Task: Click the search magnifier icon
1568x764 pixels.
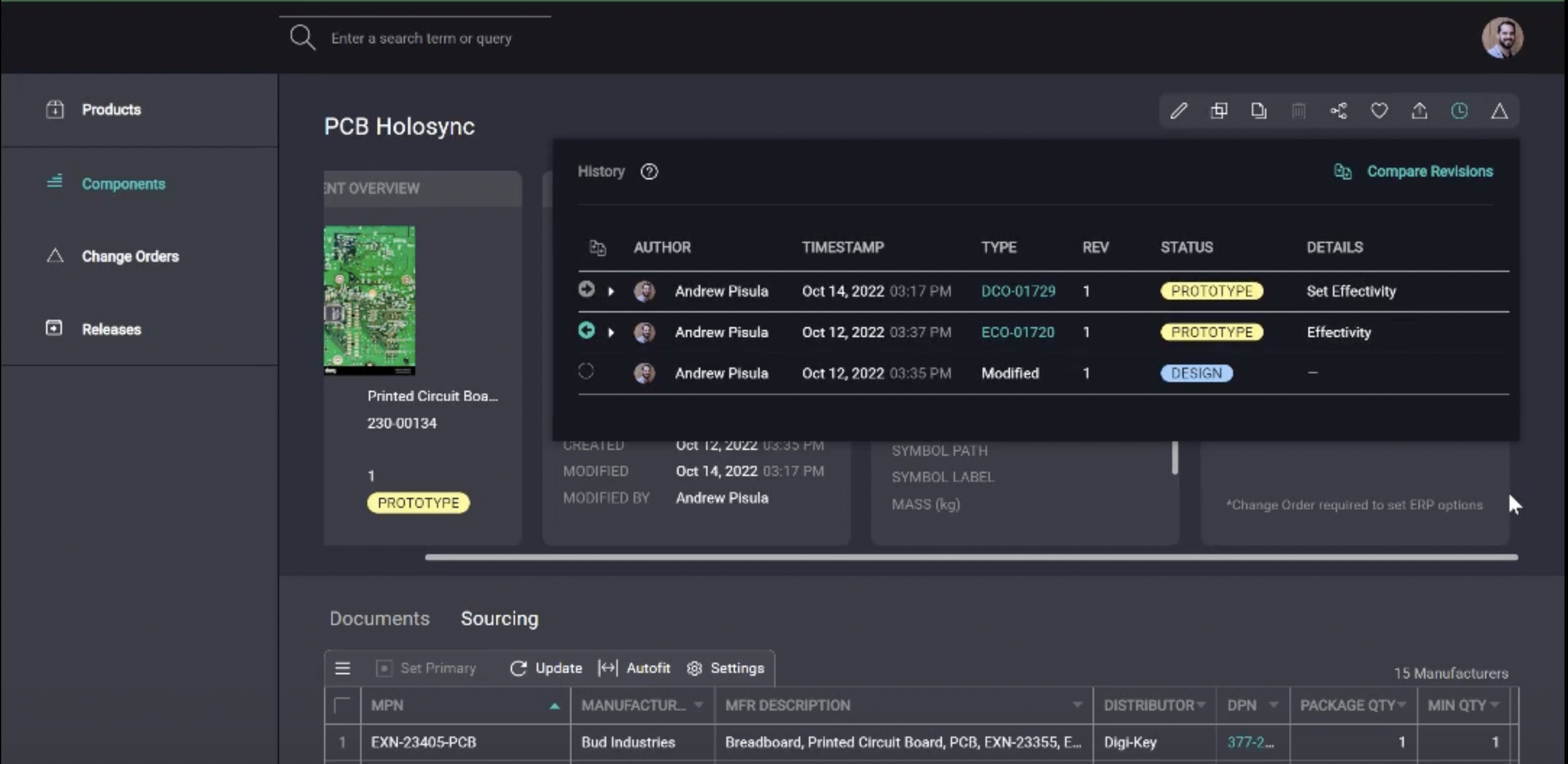Action: (x=302, y=38)
